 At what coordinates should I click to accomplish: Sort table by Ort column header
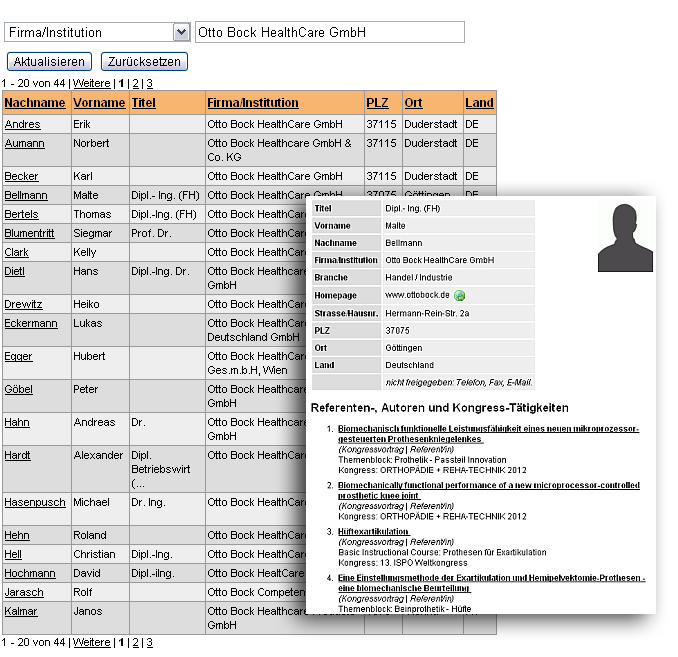coord(413,103)
